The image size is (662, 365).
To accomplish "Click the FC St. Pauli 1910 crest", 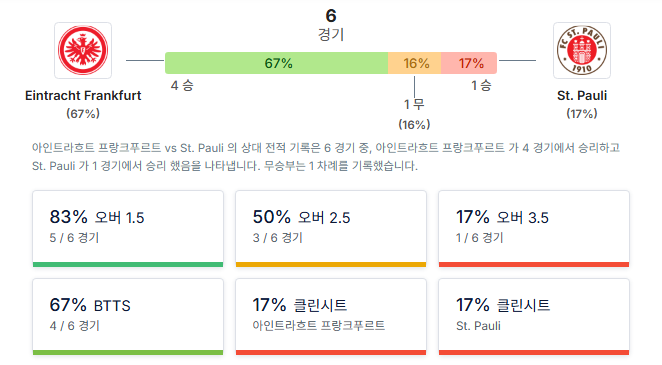I will point(582,51).
